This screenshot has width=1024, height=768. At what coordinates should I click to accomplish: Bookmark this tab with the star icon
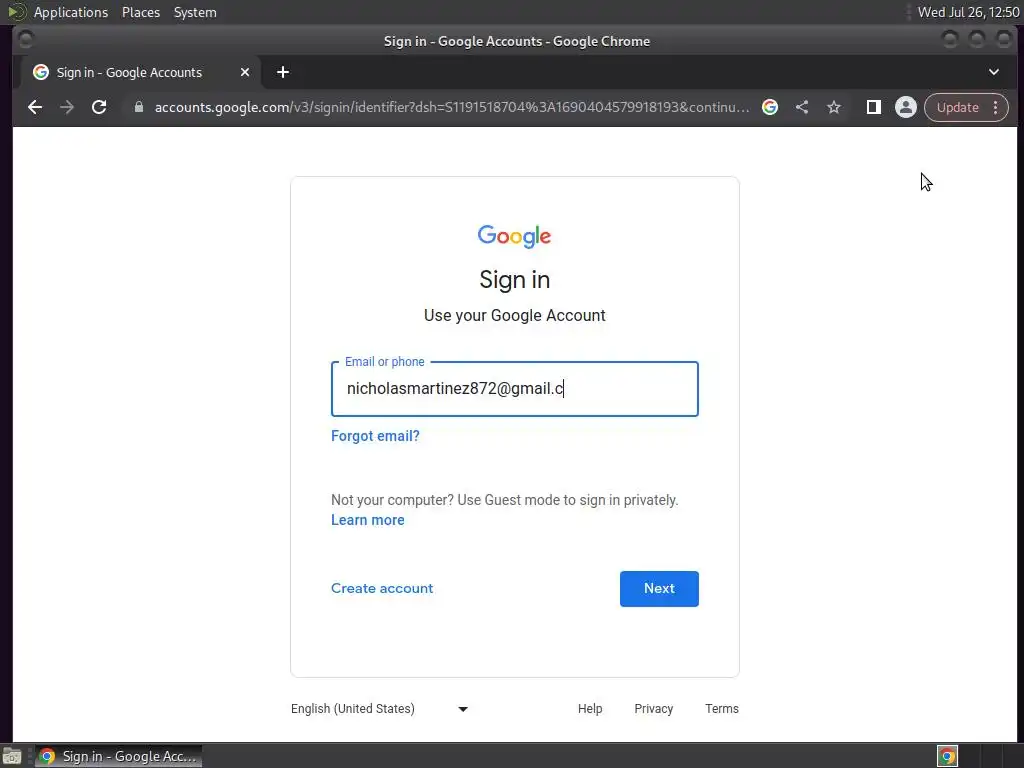coord(834,107)
